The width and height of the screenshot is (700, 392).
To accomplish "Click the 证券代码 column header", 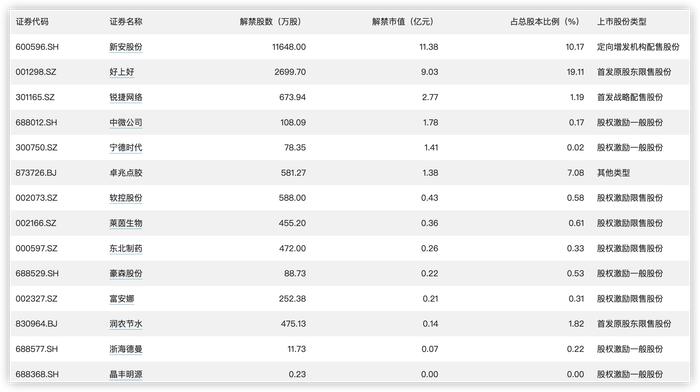I will tap(32, 21).
